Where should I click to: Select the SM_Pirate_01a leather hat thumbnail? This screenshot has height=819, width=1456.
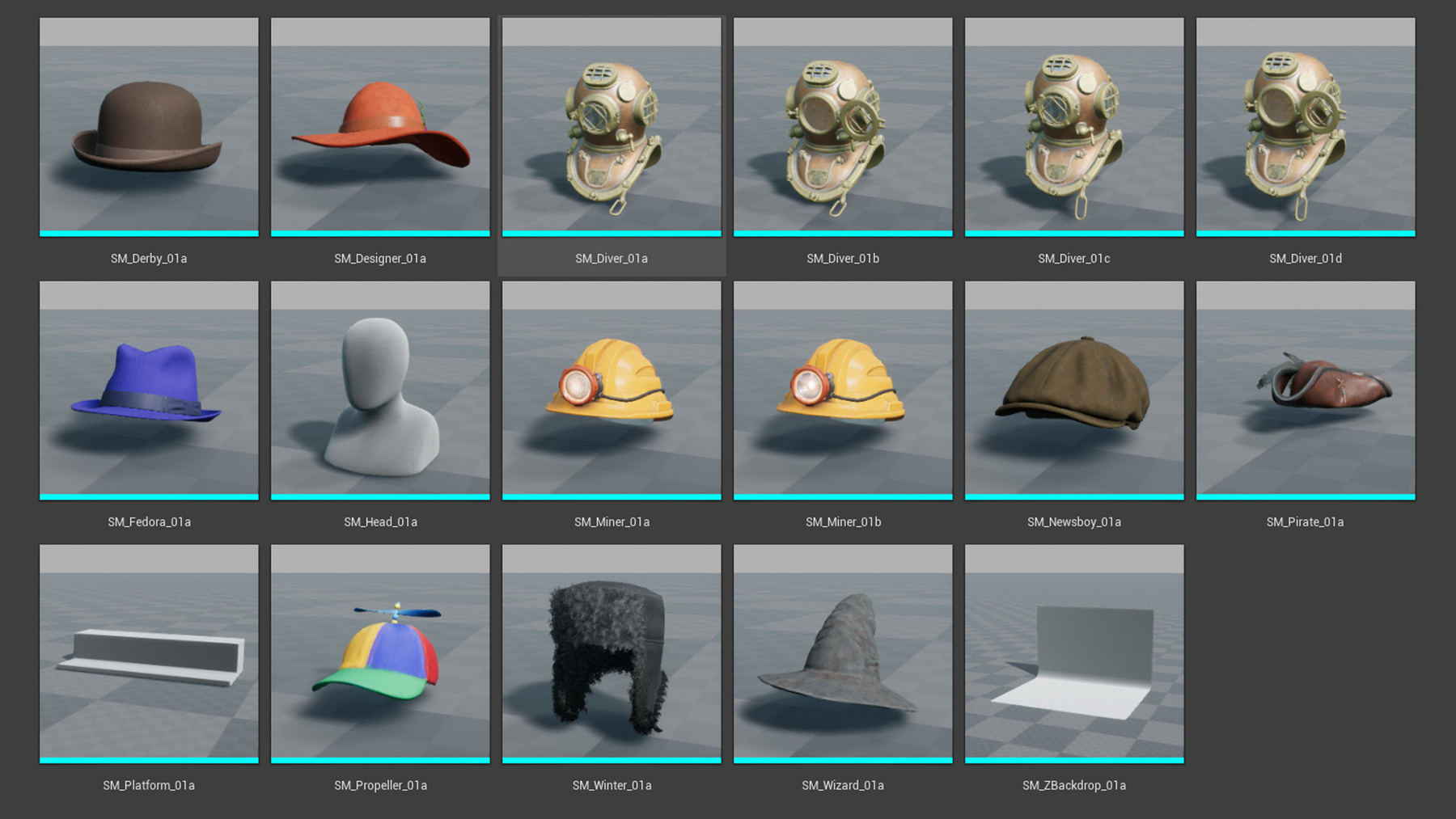[1306, 389]
